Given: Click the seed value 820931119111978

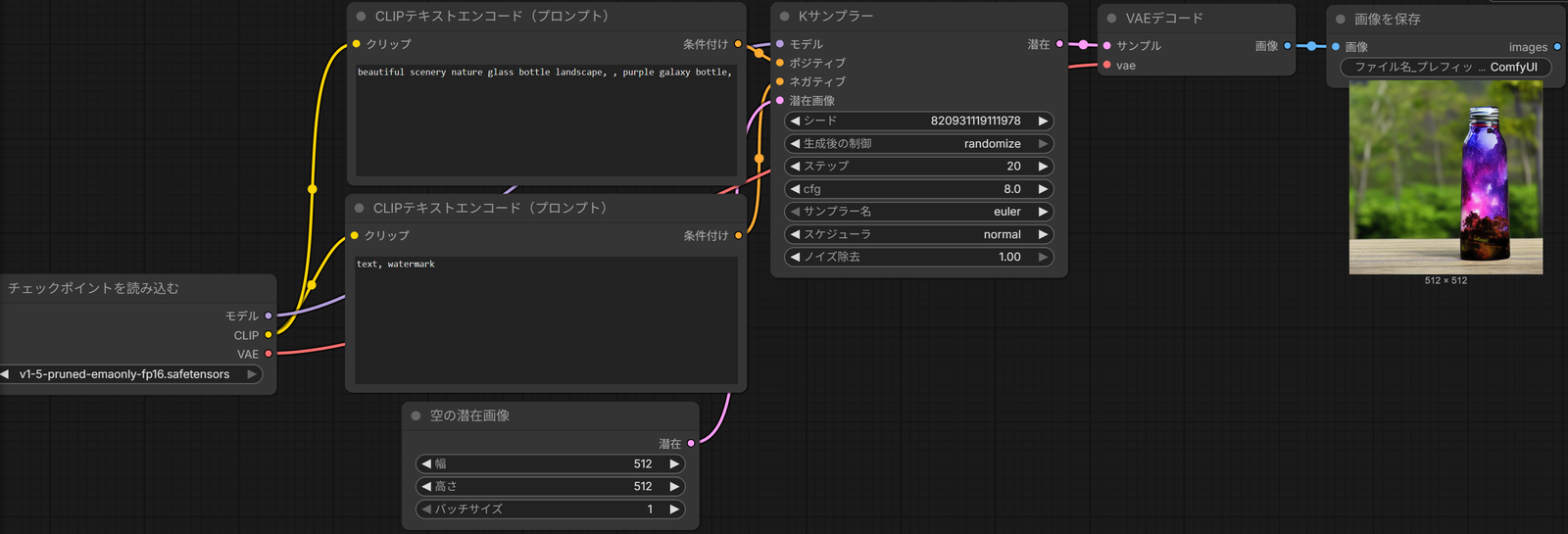Looking at the screenshot, I should [976, 121].
